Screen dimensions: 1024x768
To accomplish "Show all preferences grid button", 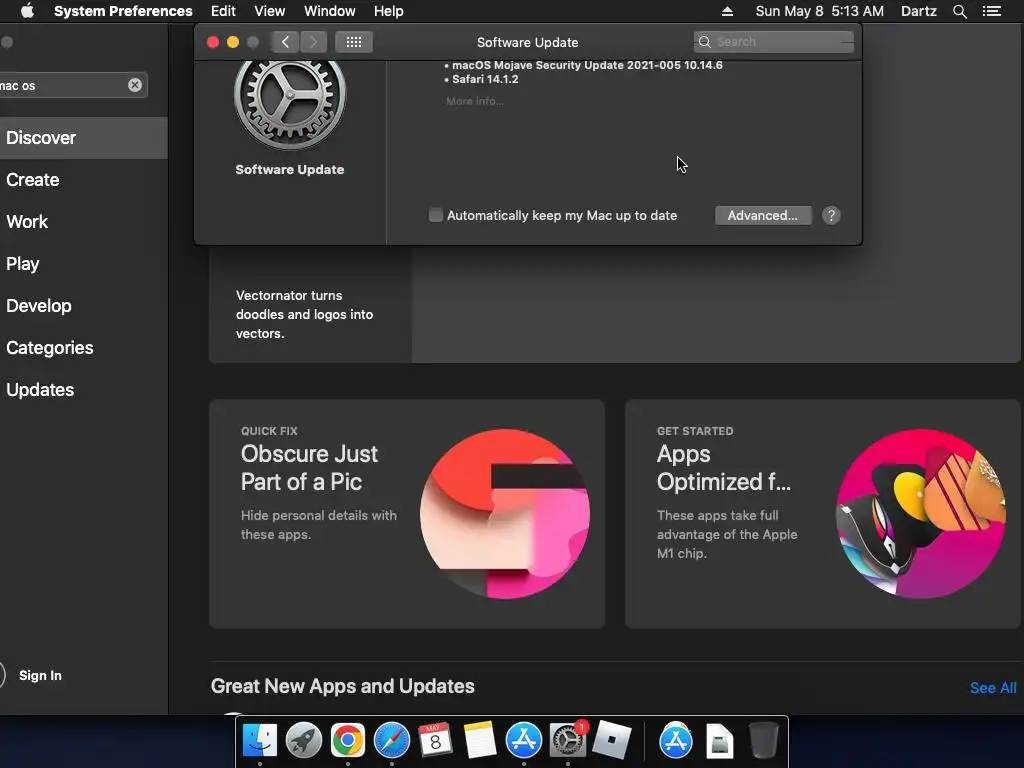I will click(x=353, y=42).
